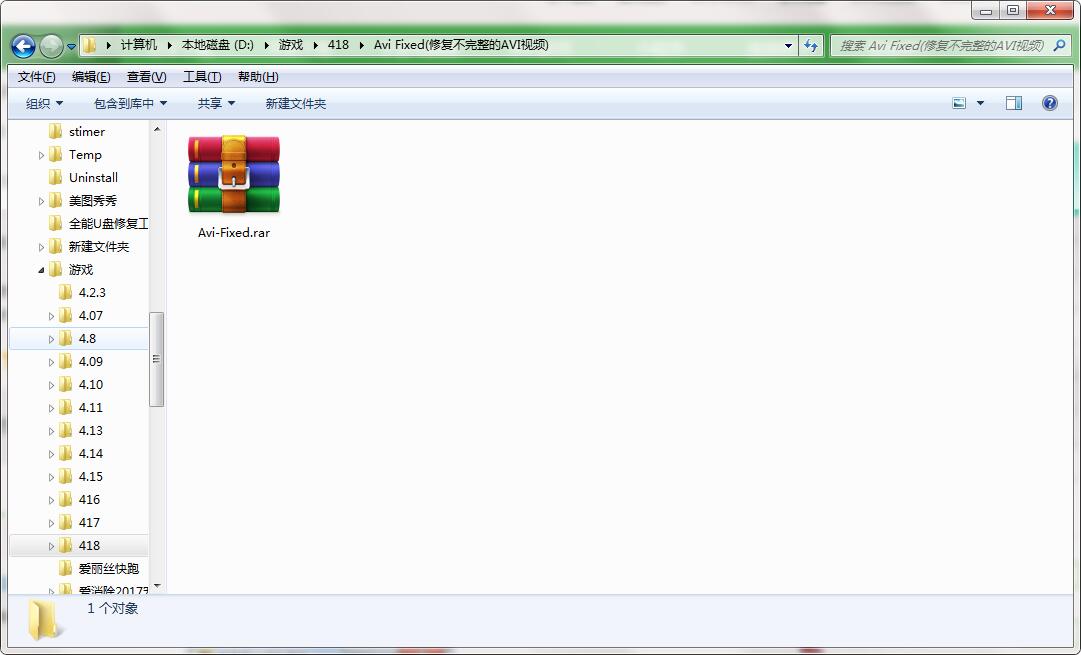This screenshot has height=655, width=1081.
Task: Click the greyed Forward arrow button
Action: 51,46
